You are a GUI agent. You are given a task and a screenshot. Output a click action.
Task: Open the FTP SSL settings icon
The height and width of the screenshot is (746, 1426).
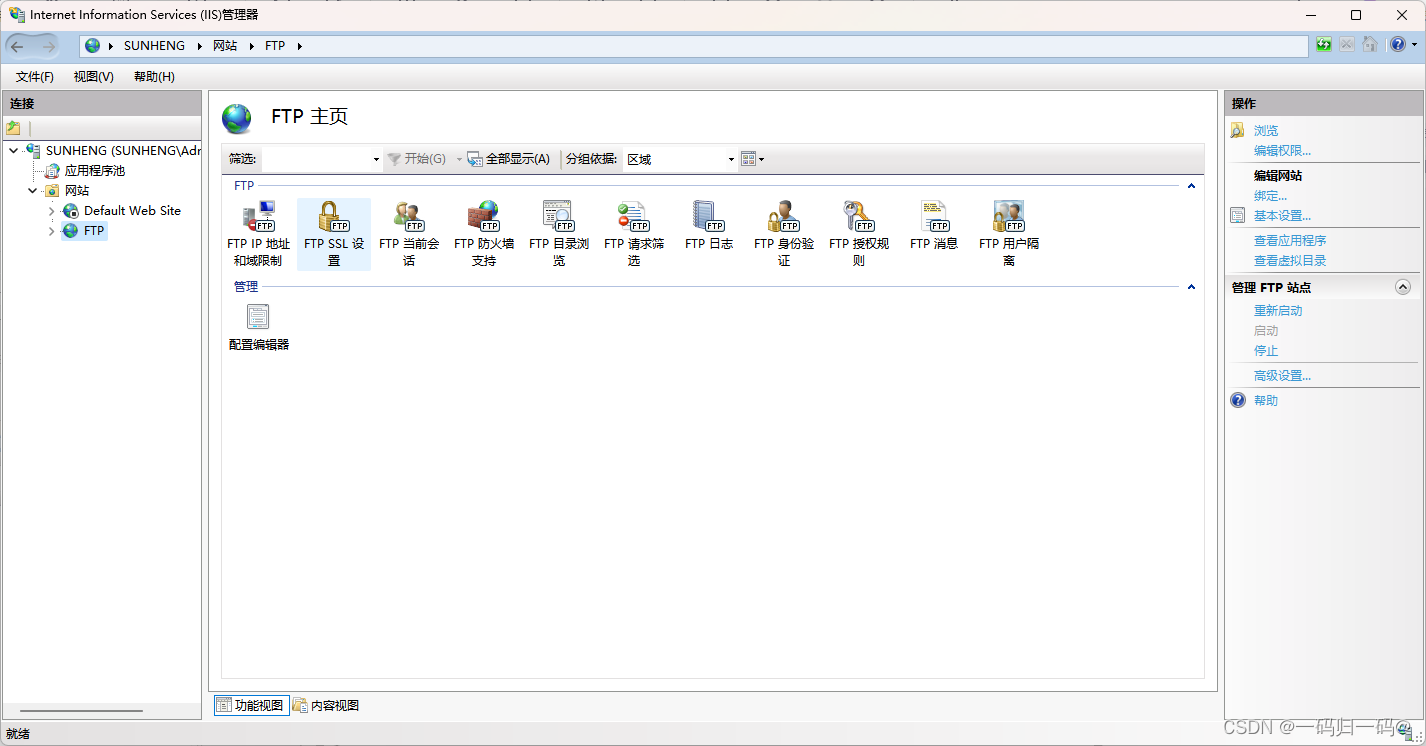[334, 234]
